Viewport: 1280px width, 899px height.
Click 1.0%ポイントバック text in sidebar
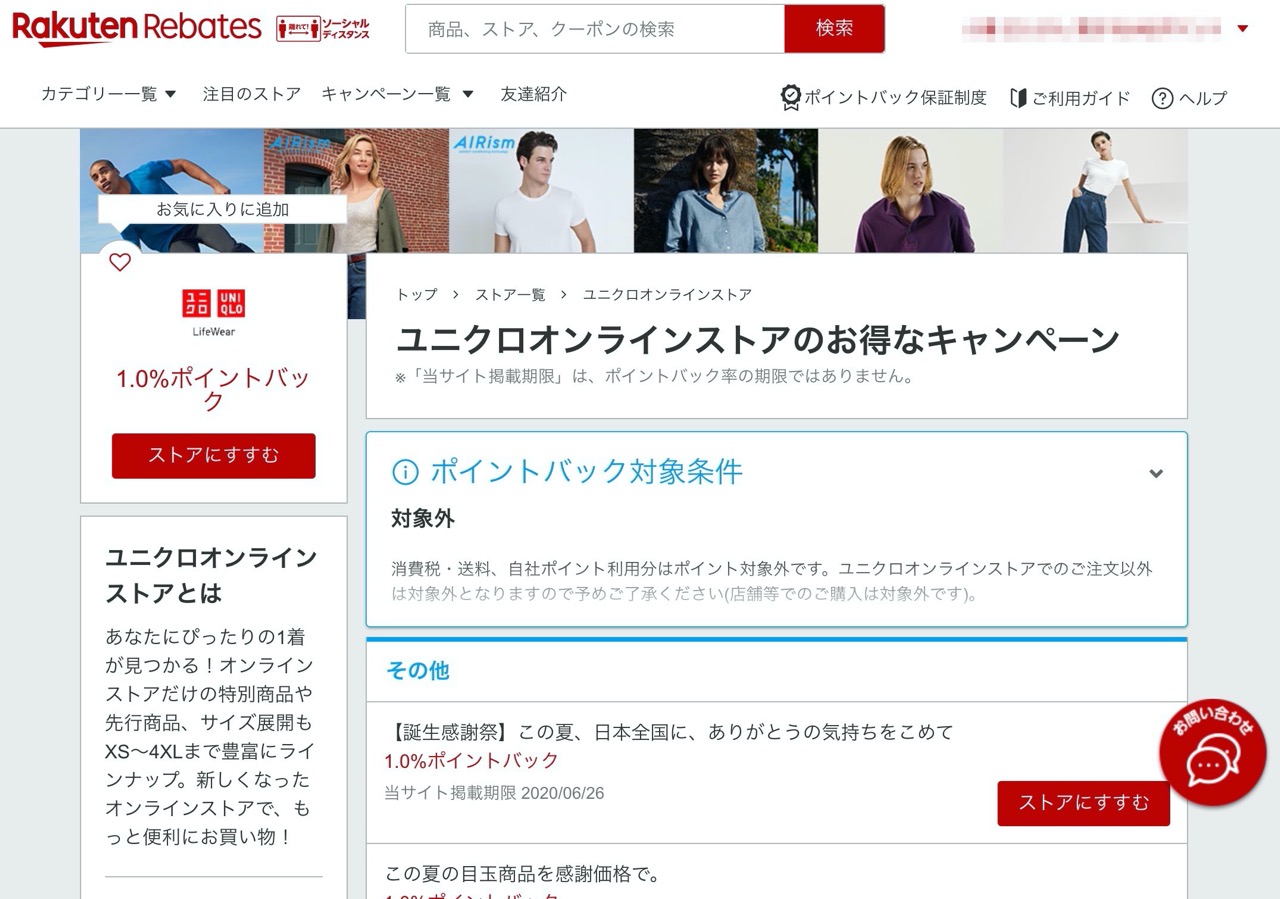[213, 390]
